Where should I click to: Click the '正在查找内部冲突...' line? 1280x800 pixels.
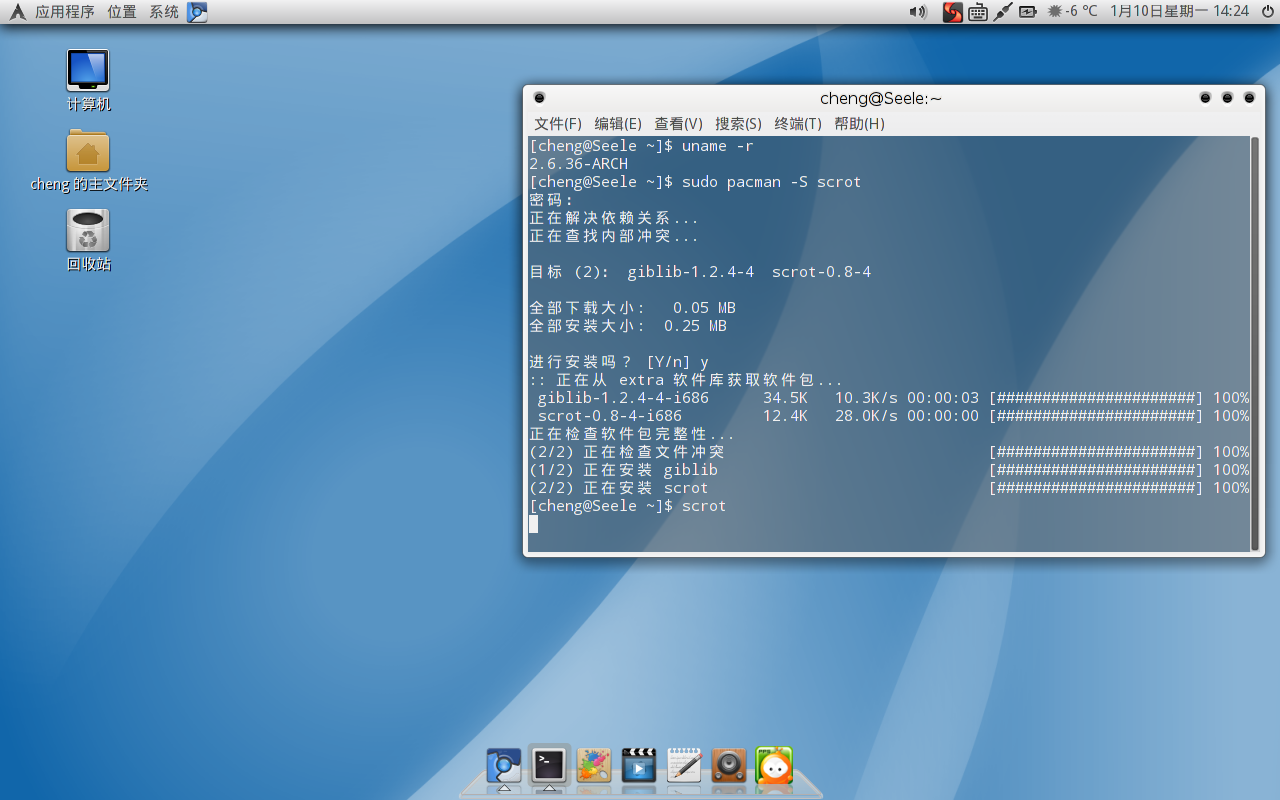(614, 236)
